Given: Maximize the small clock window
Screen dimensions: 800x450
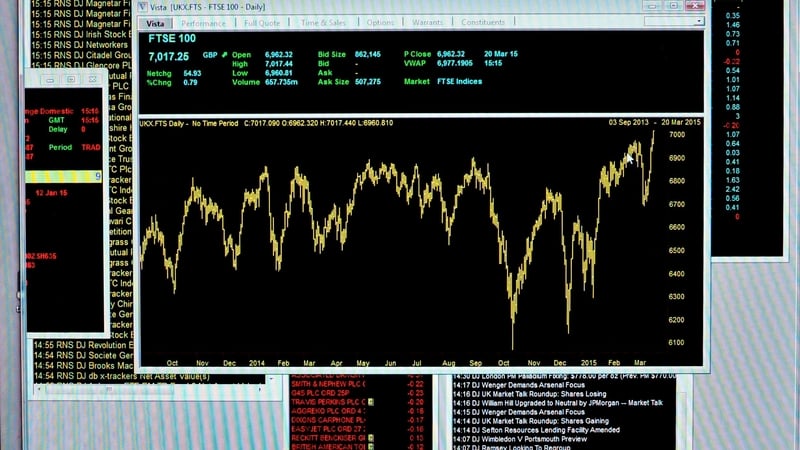Looking at the screenshot, I should pos(71,80).
